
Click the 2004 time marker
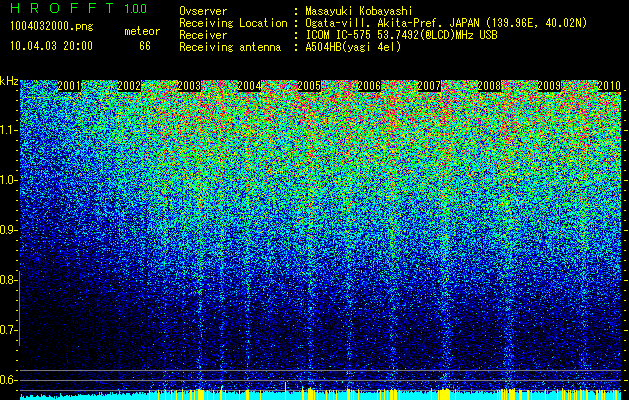point(249,86)
